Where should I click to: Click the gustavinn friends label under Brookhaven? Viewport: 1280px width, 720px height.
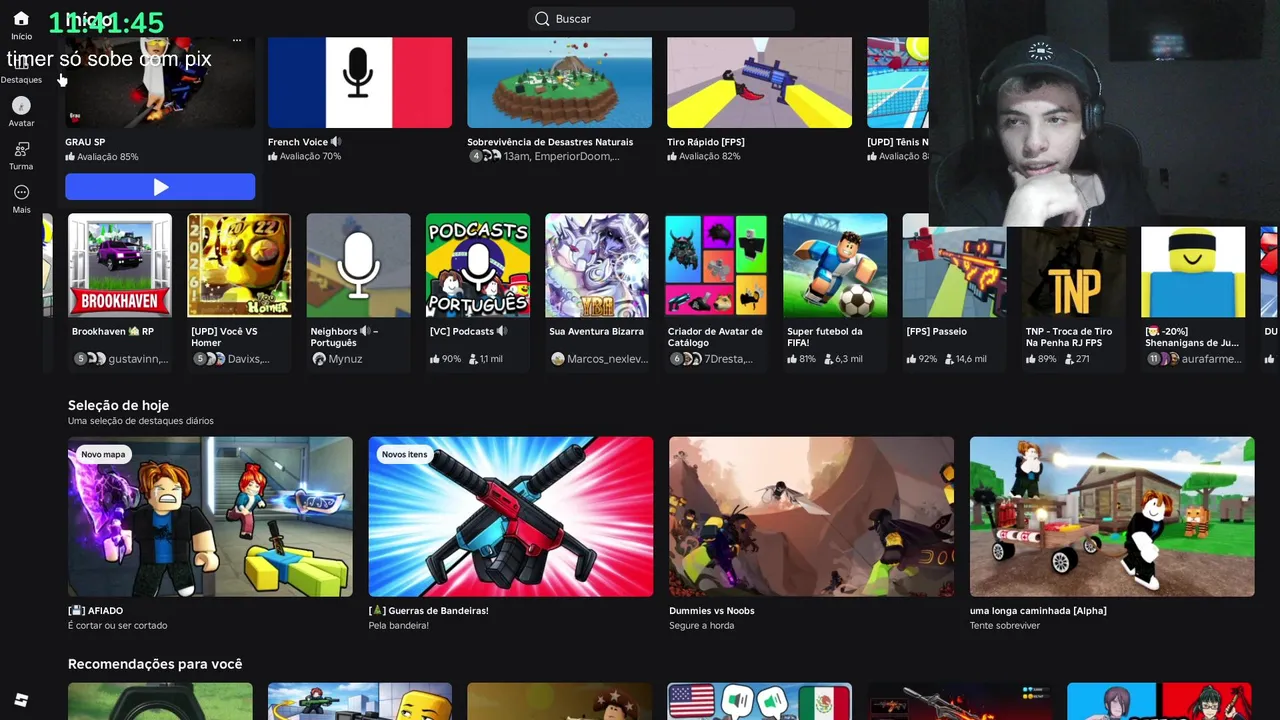pos(138,359)
